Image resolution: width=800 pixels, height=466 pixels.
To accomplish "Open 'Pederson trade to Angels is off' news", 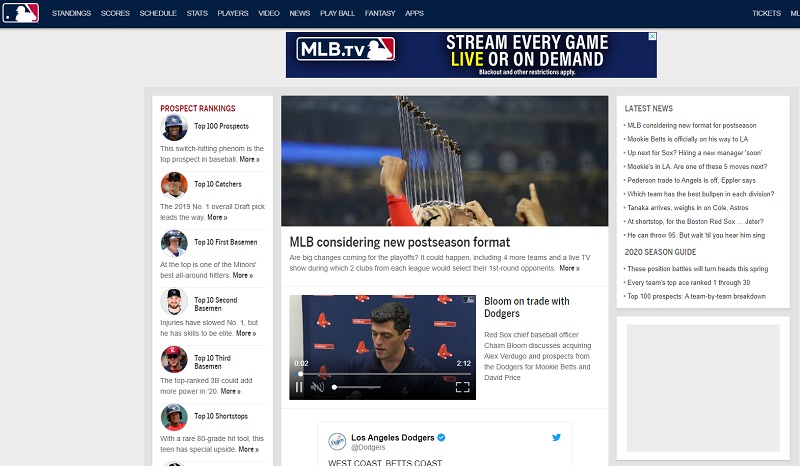I will click(x=691, y=181).
